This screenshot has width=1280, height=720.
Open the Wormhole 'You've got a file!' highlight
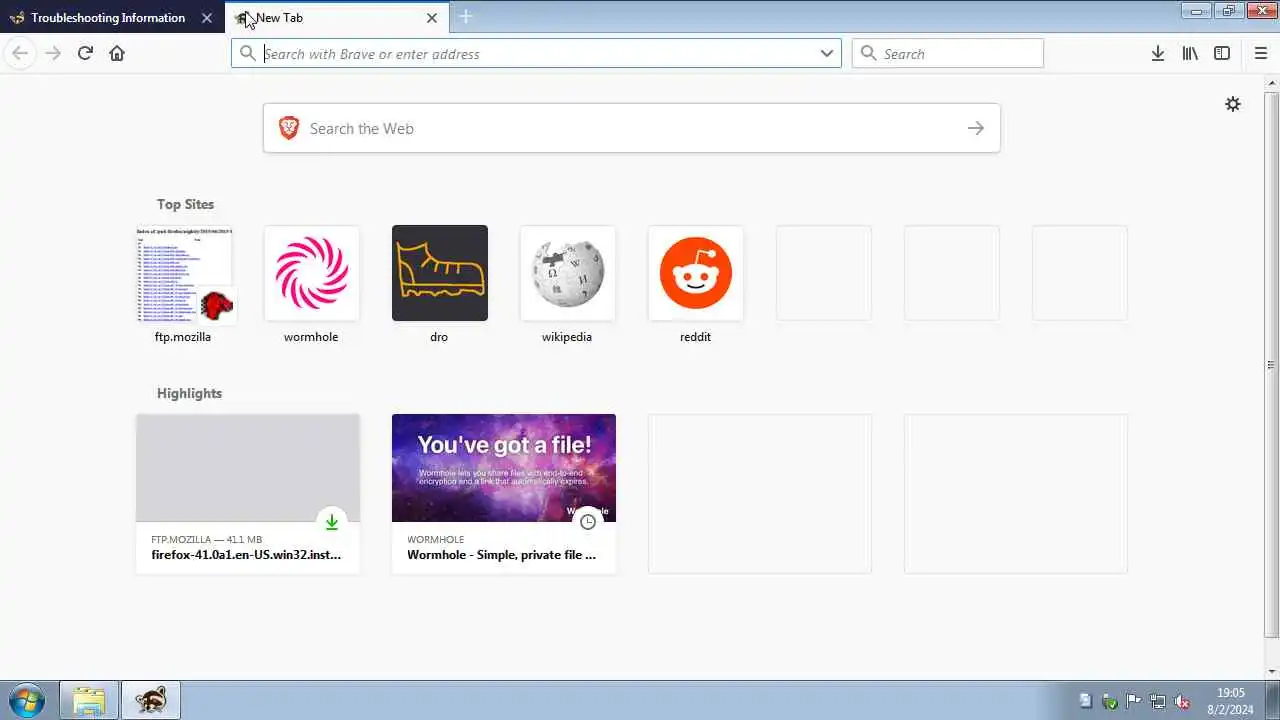[504, 494]
